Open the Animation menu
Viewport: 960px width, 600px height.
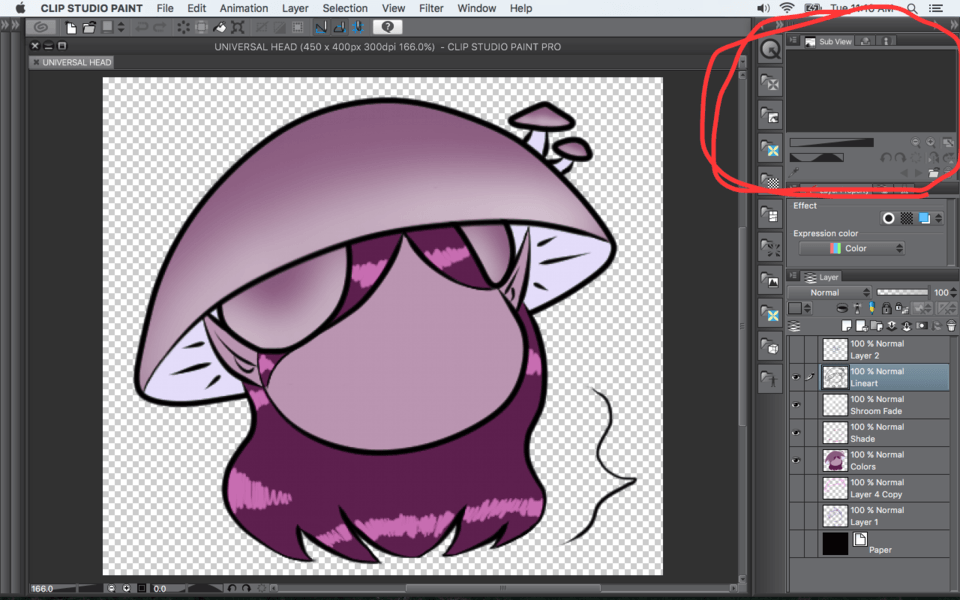(244, 8)
